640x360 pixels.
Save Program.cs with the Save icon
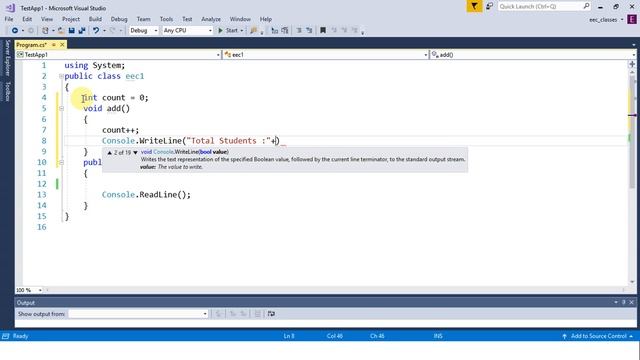(x=71, y=31)
